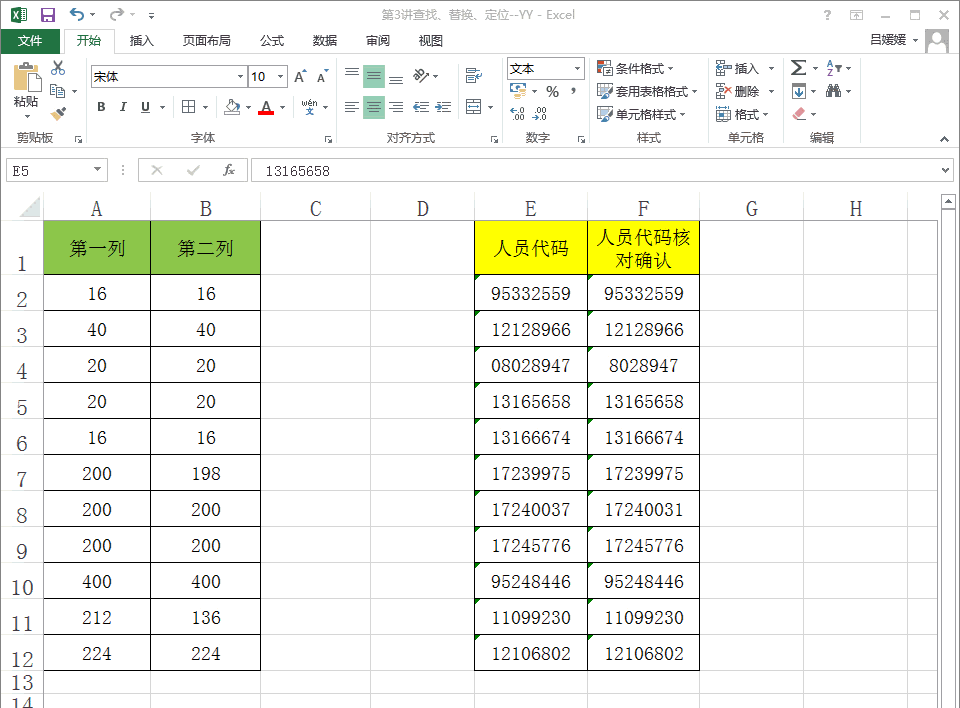Click the 删除 delete button
This screenshot has width=960, height=708.
pyautogui.click(x=742, y=91)
